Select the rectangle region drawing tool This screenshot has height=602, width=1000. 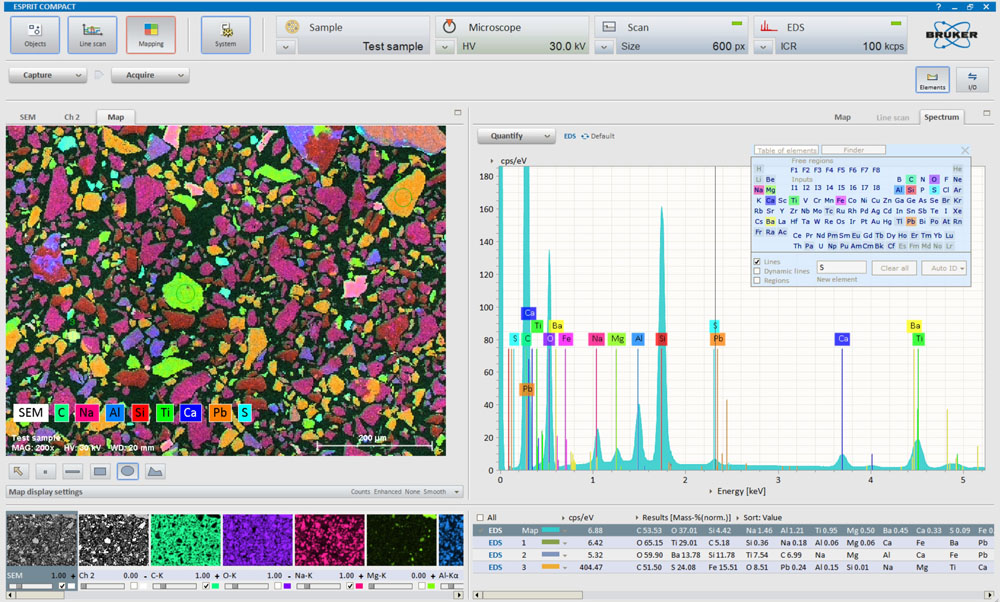point(99,470)
